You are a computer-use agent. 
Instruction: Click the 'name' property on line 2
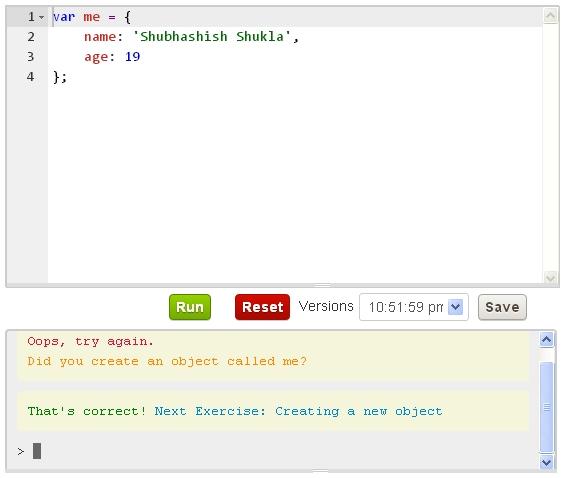(x=100, y=37)
